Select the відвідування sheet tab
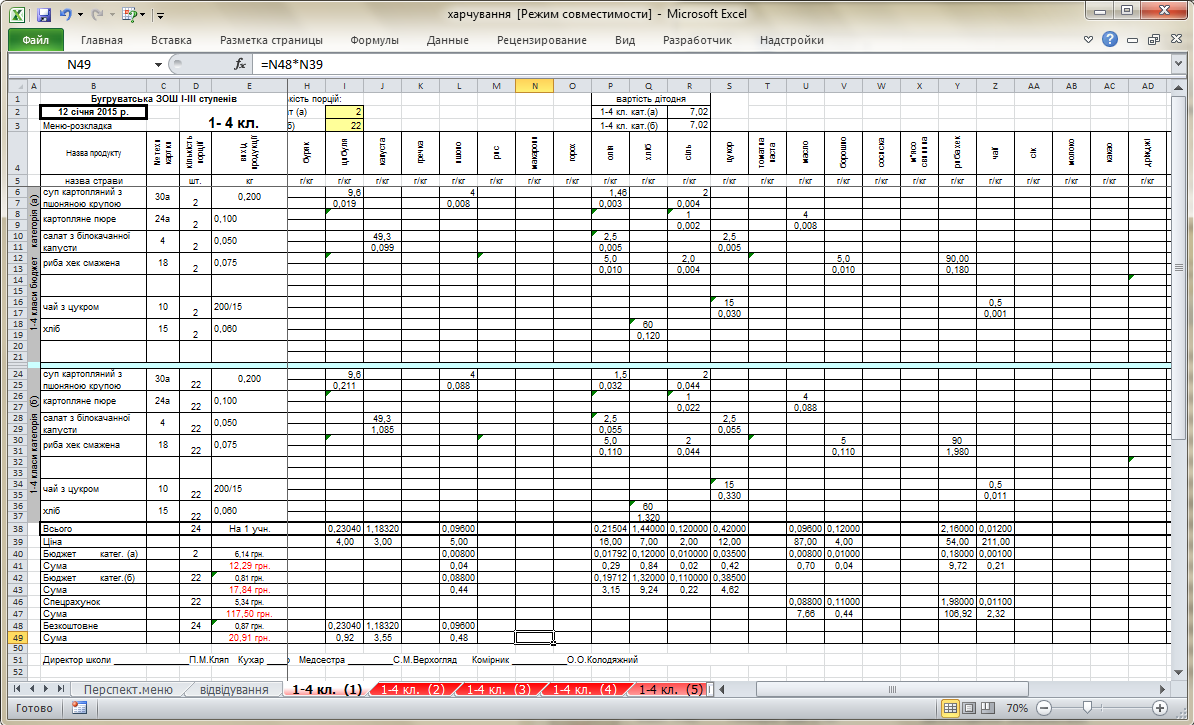The width and height of the screenshot is (1194, 725). click(x=234, y=690)
